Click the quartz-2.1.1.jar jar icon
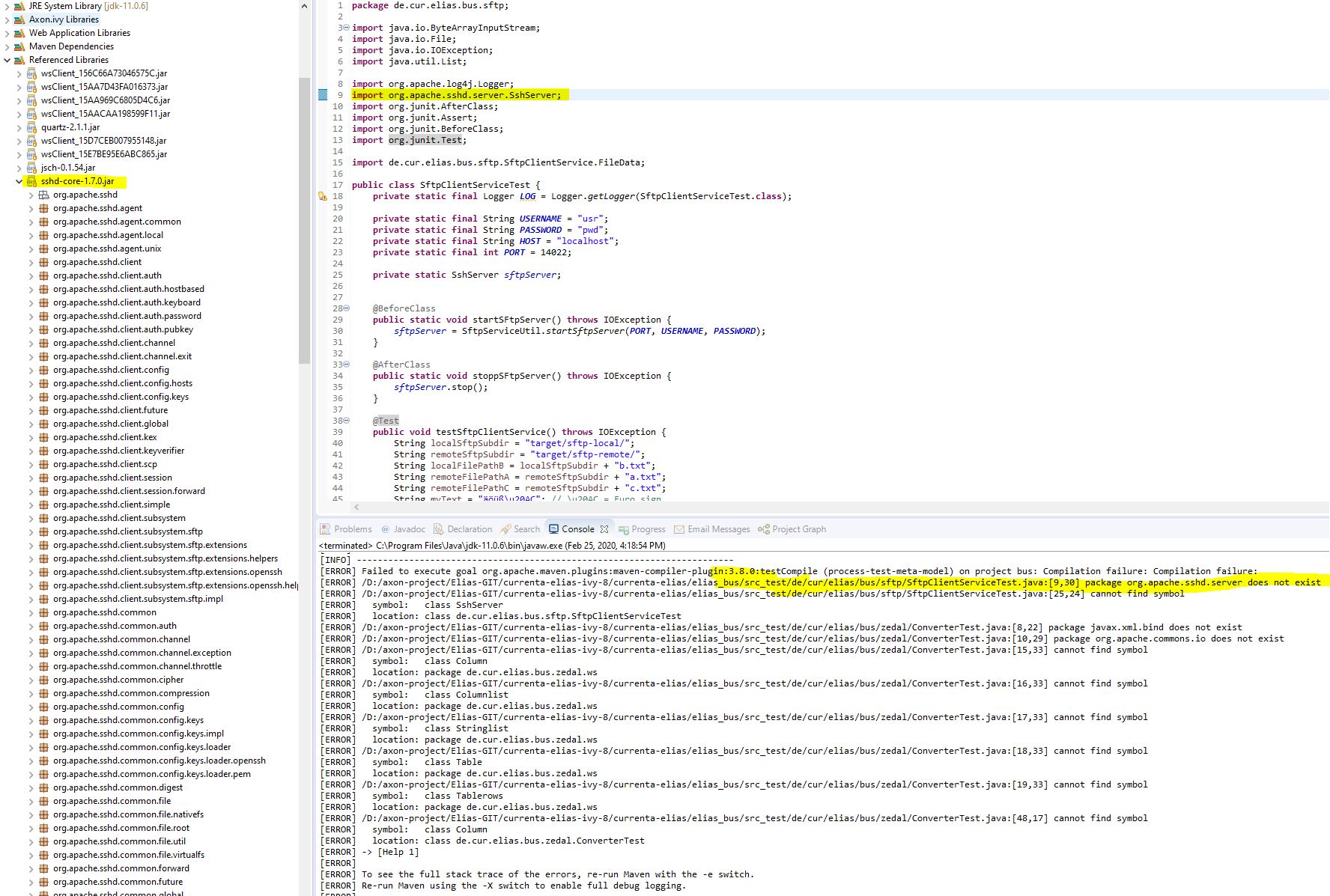Screen dimensions: 1330x896 point(32,127)
